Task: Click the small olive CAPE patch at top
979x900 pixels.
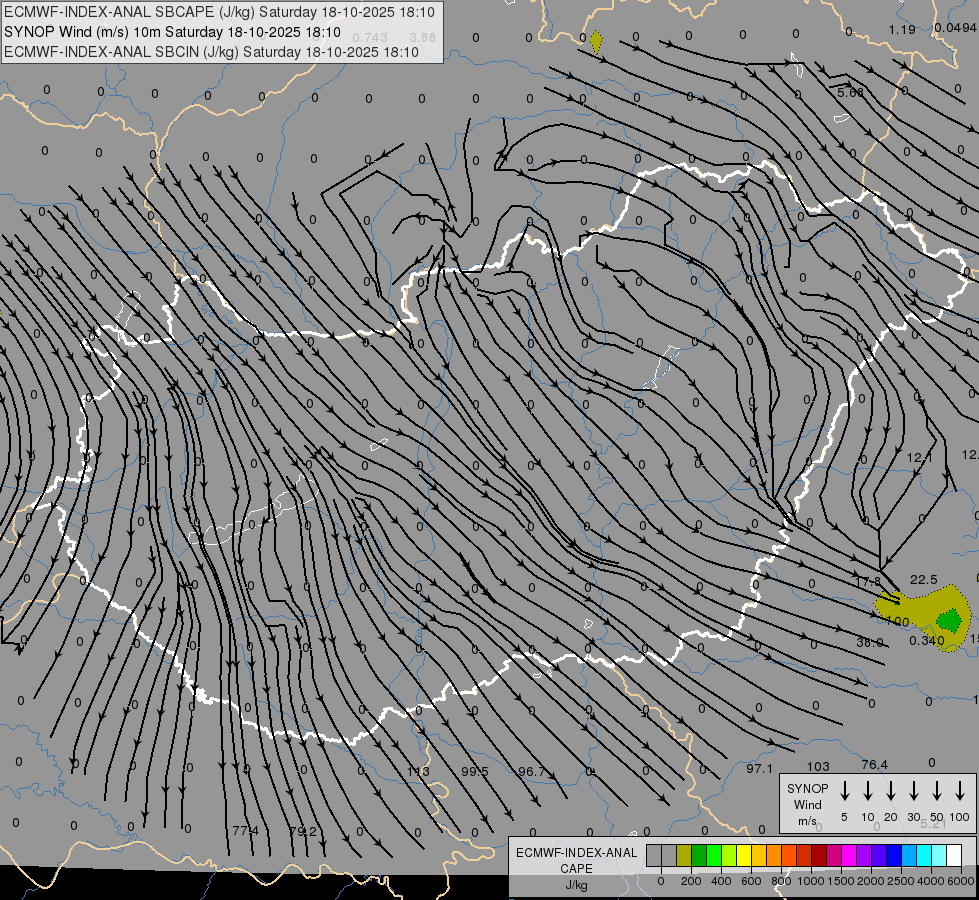Action: coord(596,41)
